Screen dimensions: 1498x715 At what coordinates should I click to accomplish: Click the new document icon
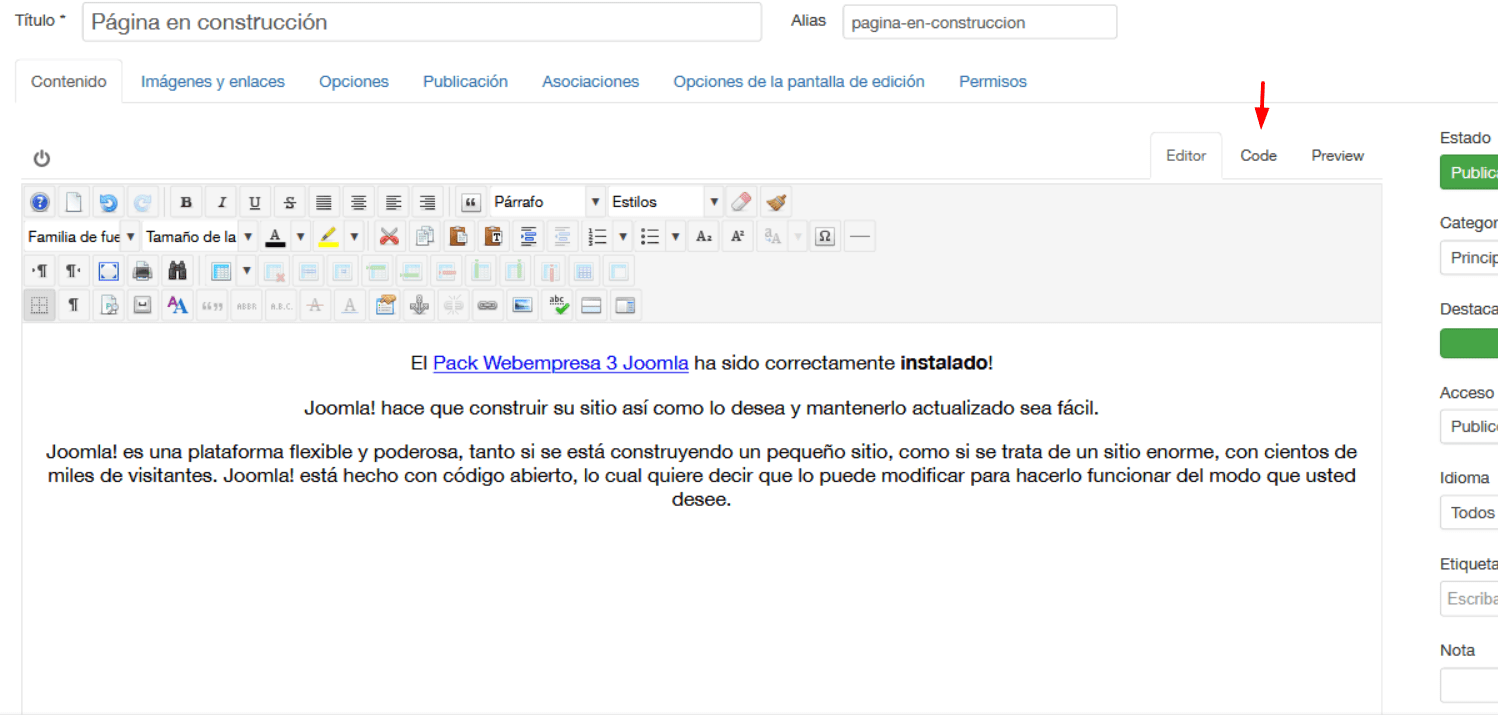coord(74,202)
